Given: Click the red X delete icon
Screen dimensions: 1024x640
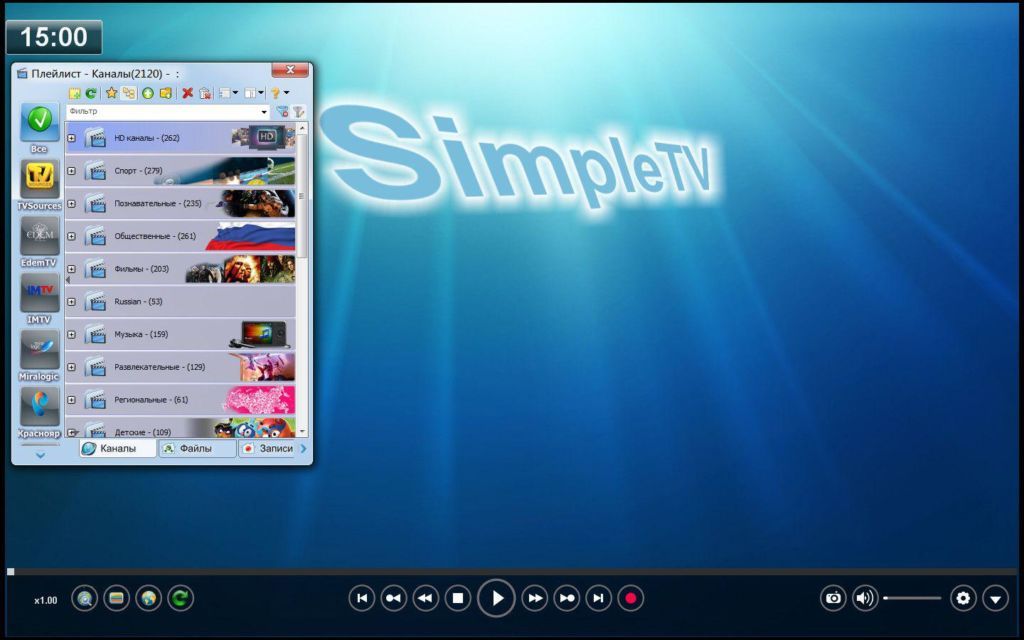Looking at the screenshot, I should pos(187,93).
